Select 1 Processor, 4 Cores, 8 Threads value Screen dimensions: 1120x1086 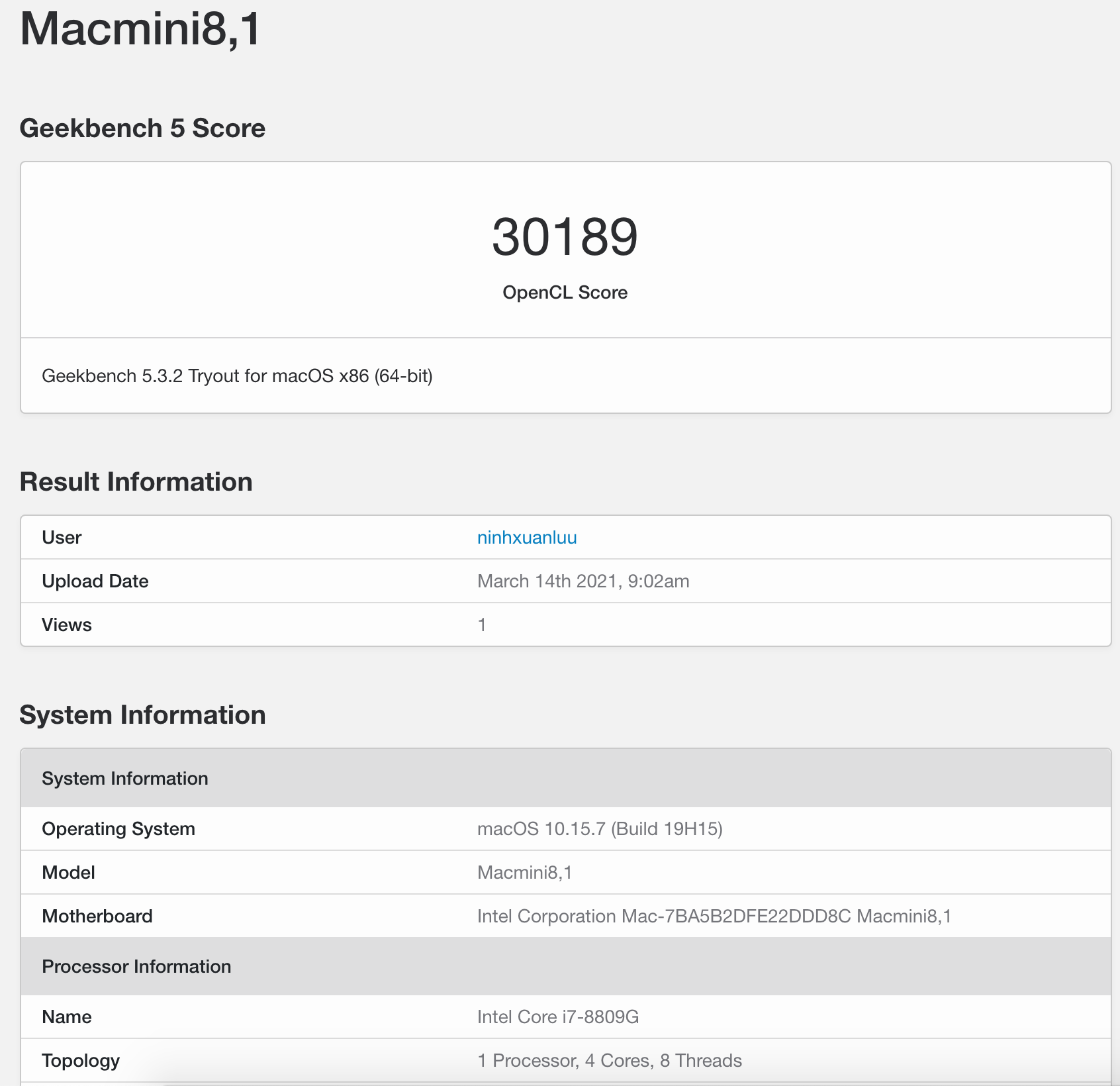610,1061
